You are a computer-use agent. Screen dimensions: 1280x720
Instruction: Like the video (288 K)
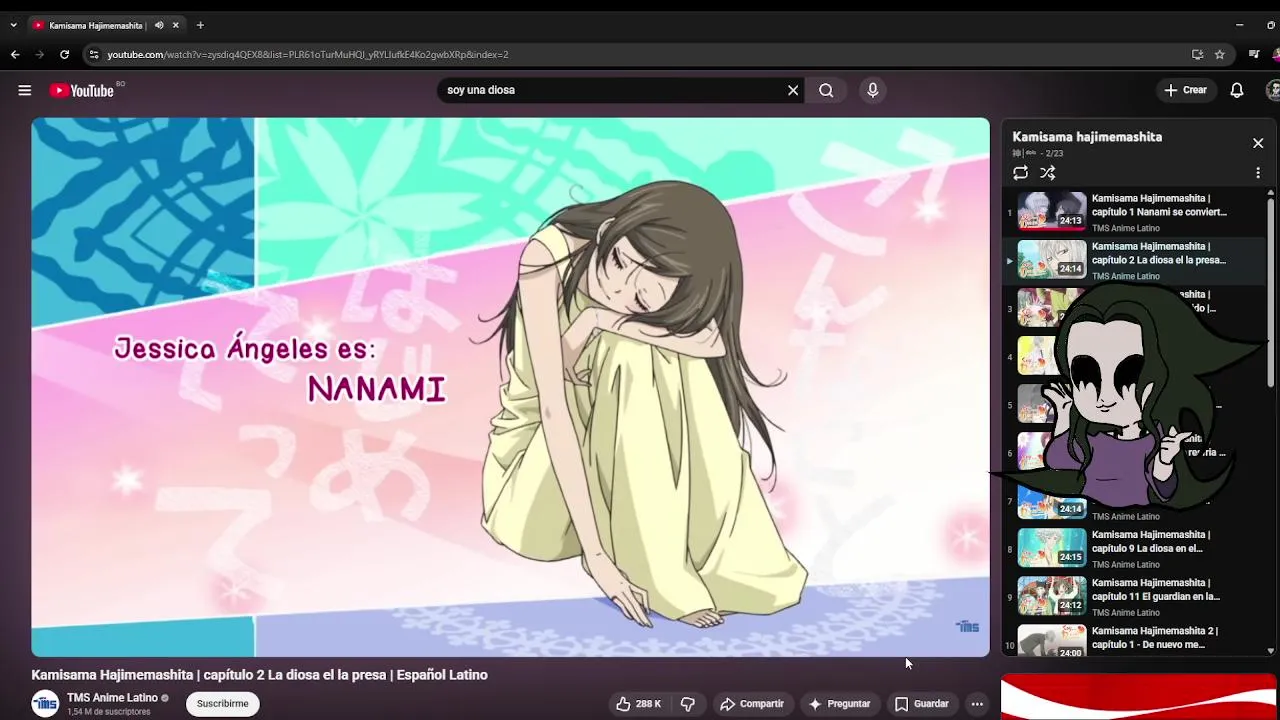click(639, 704)
